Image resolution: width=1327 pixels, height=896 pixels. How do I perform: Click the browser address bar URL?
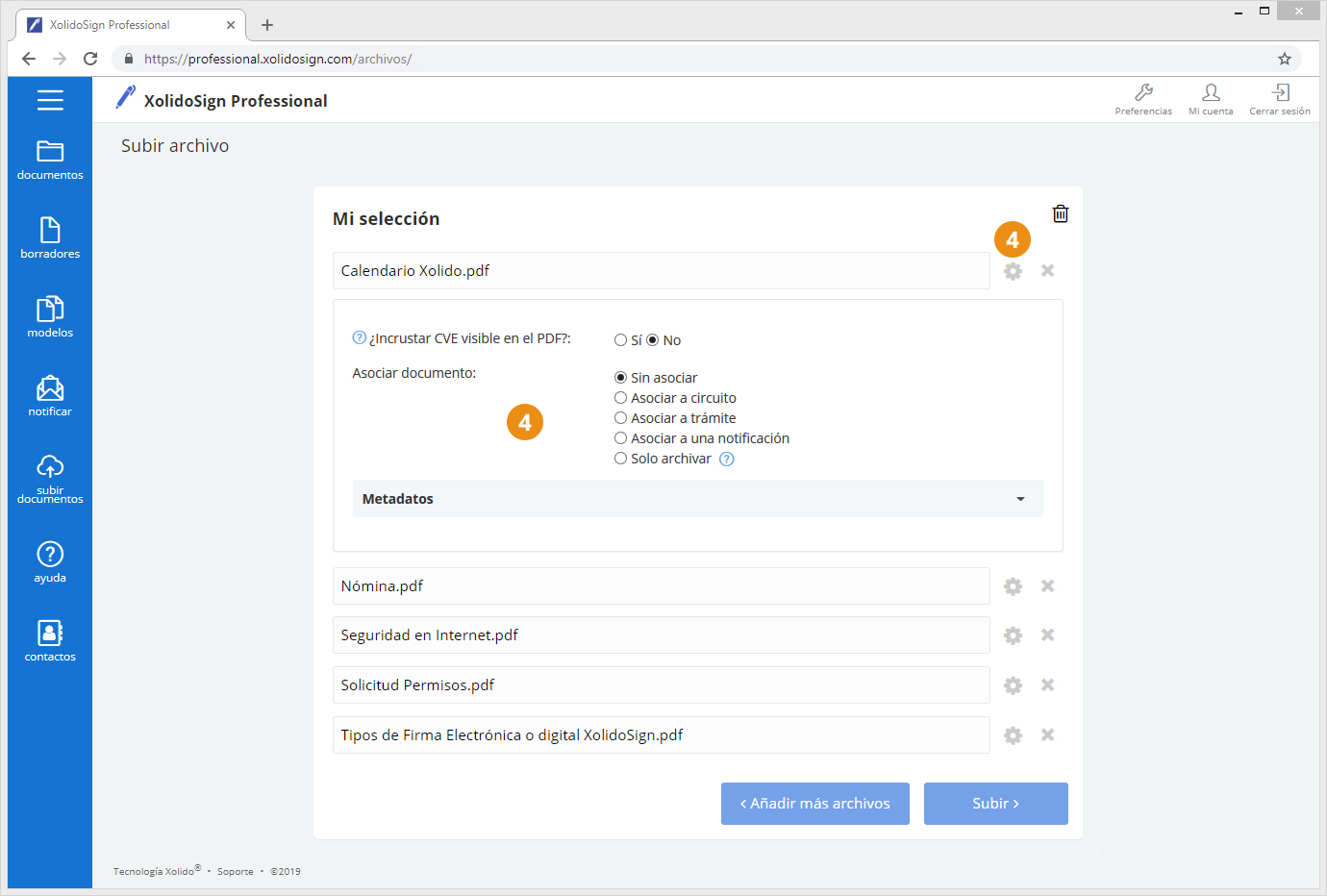[x=278, y=59]
